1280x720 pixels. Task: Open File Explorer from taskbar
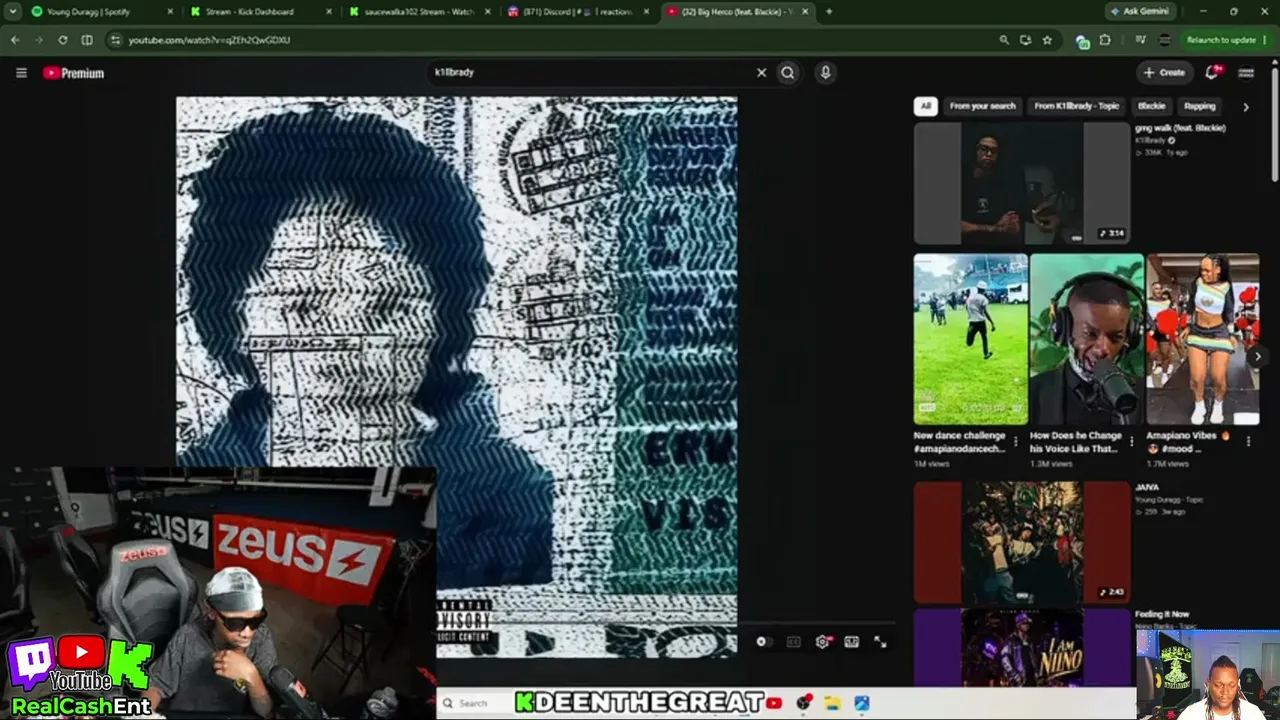click(832, 703)
